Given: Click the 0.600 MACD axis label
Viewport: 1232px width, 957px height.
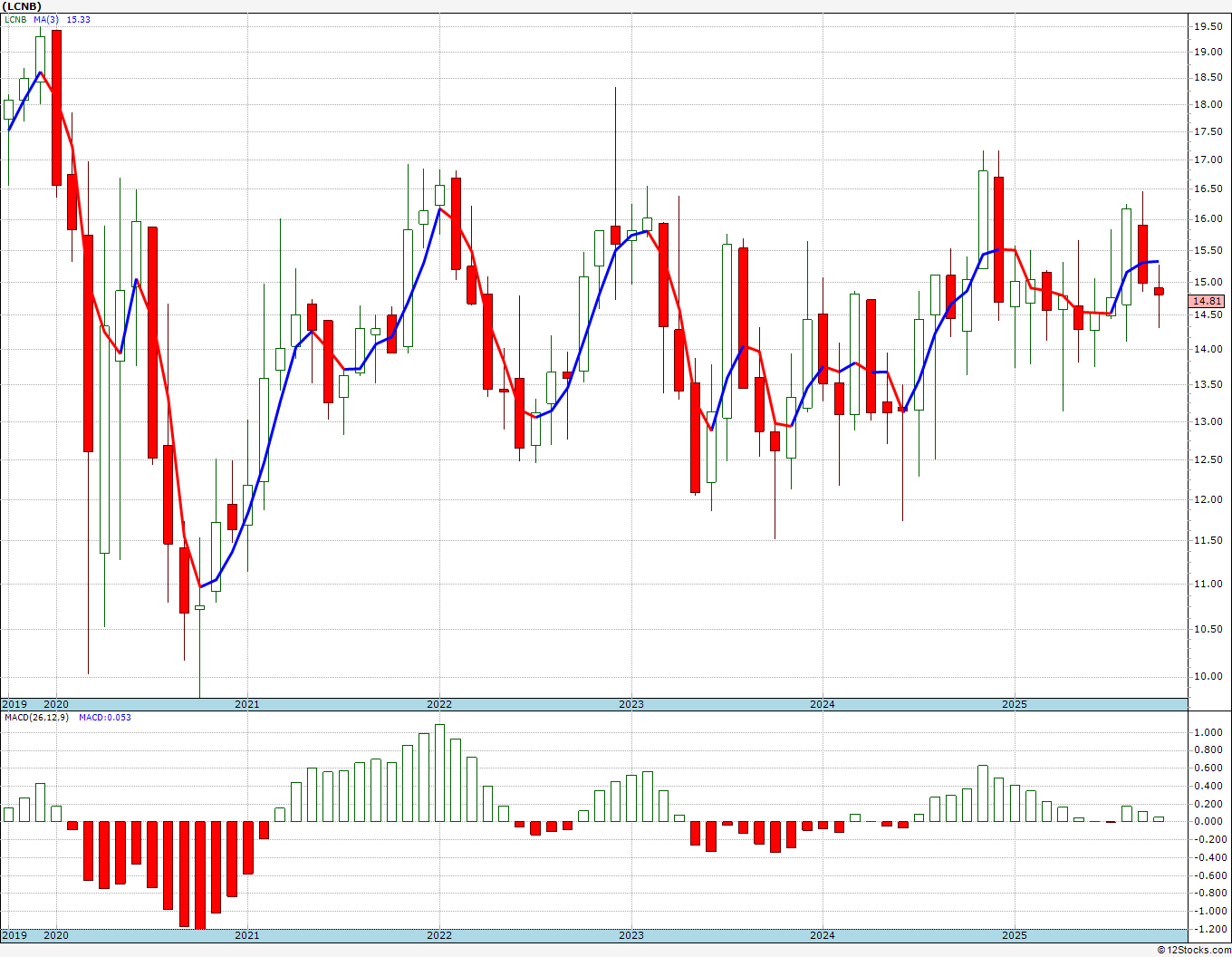Looking at the screenshot, I should (1209, 768).
